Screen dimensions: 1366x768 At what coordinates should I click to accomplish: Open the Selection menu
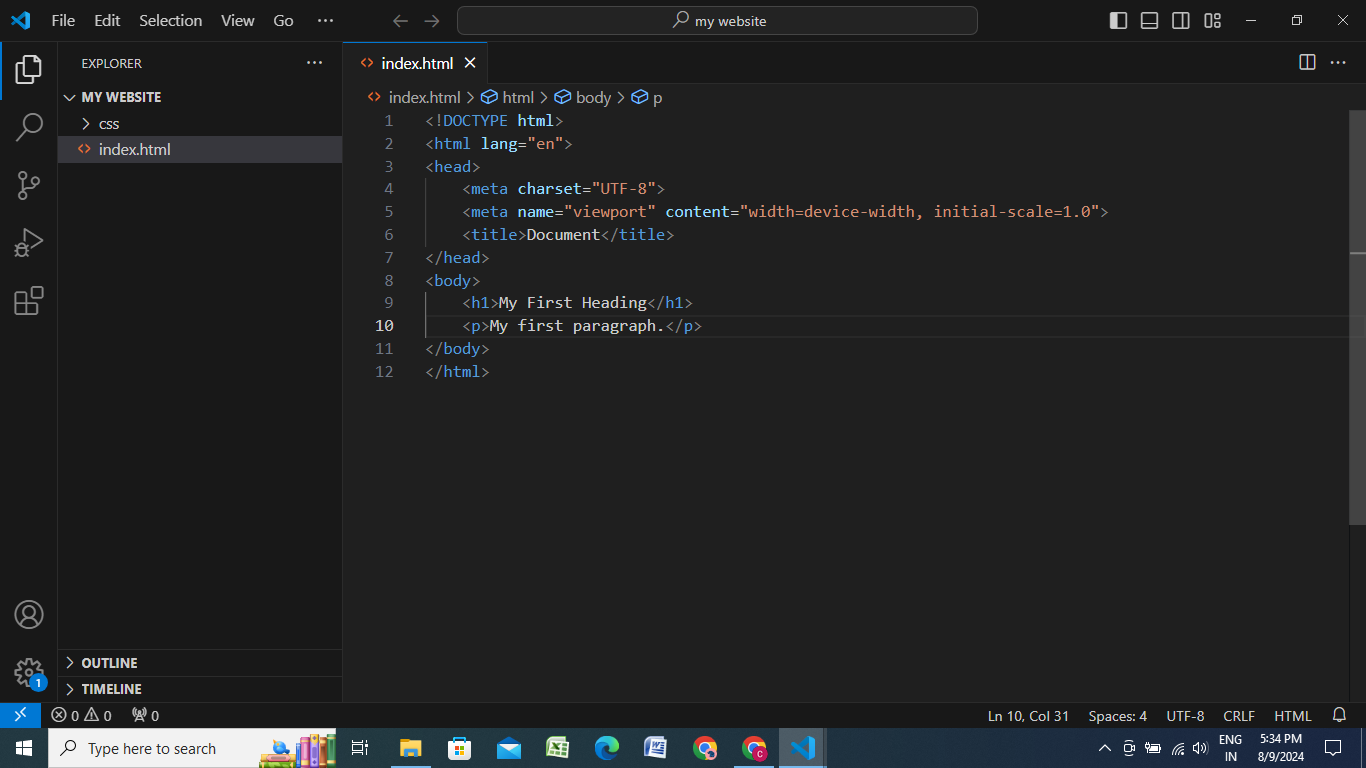tap(171, 20)
